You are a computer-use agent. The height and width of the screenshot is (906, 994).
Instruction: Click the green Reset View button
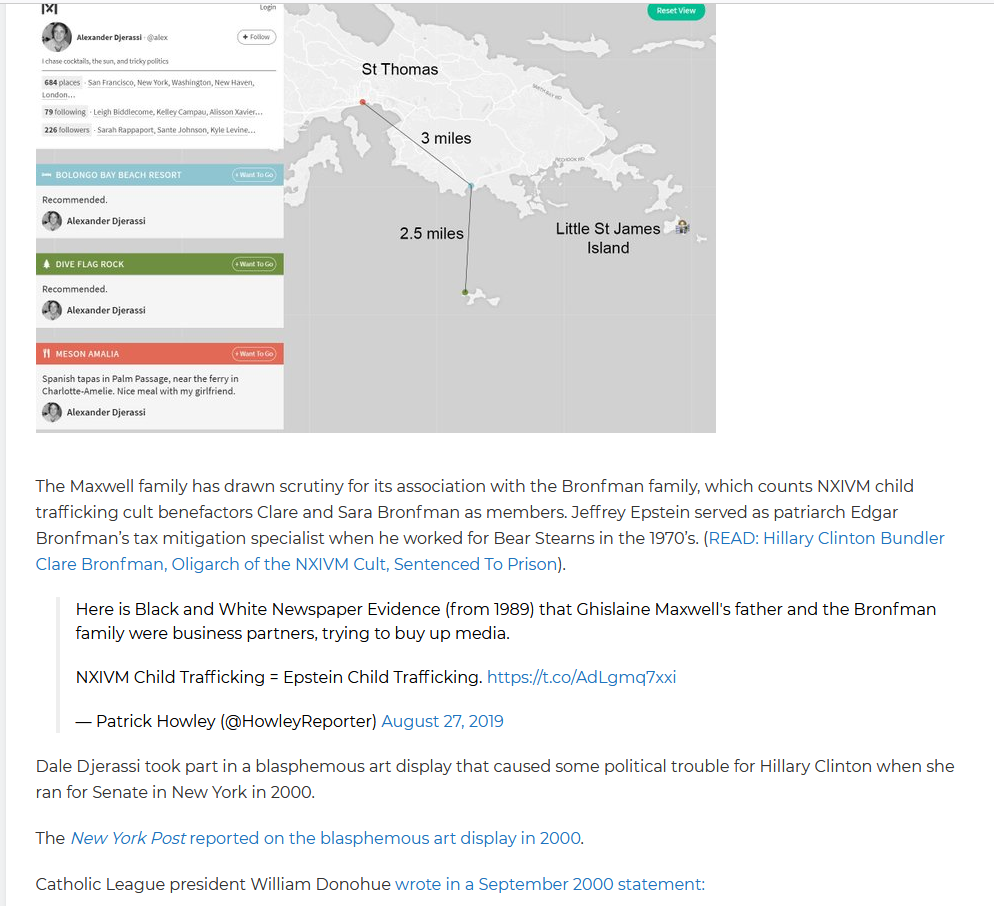click(676, 11)
